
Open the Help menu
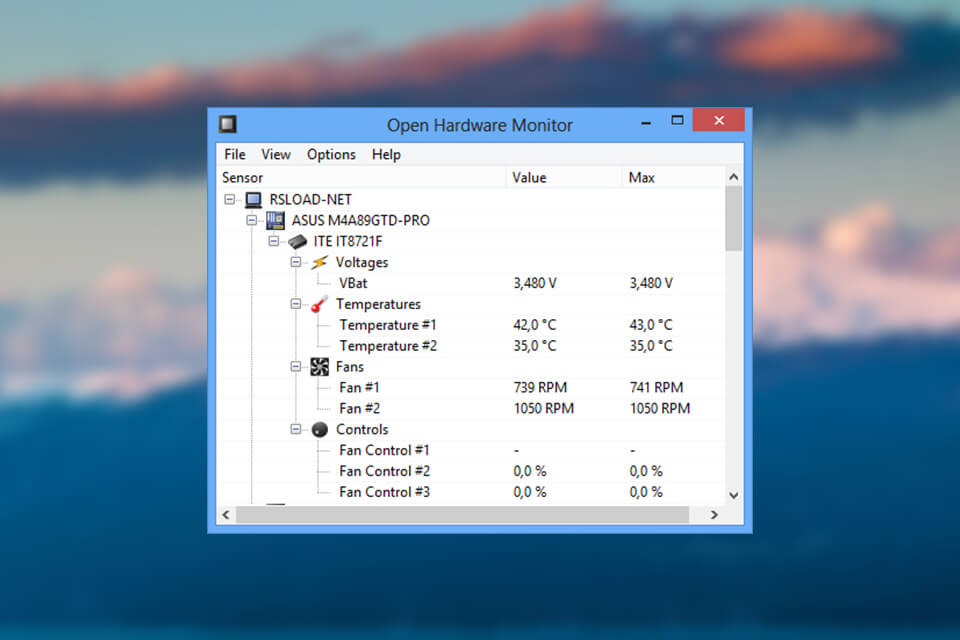tap(386, 154)
